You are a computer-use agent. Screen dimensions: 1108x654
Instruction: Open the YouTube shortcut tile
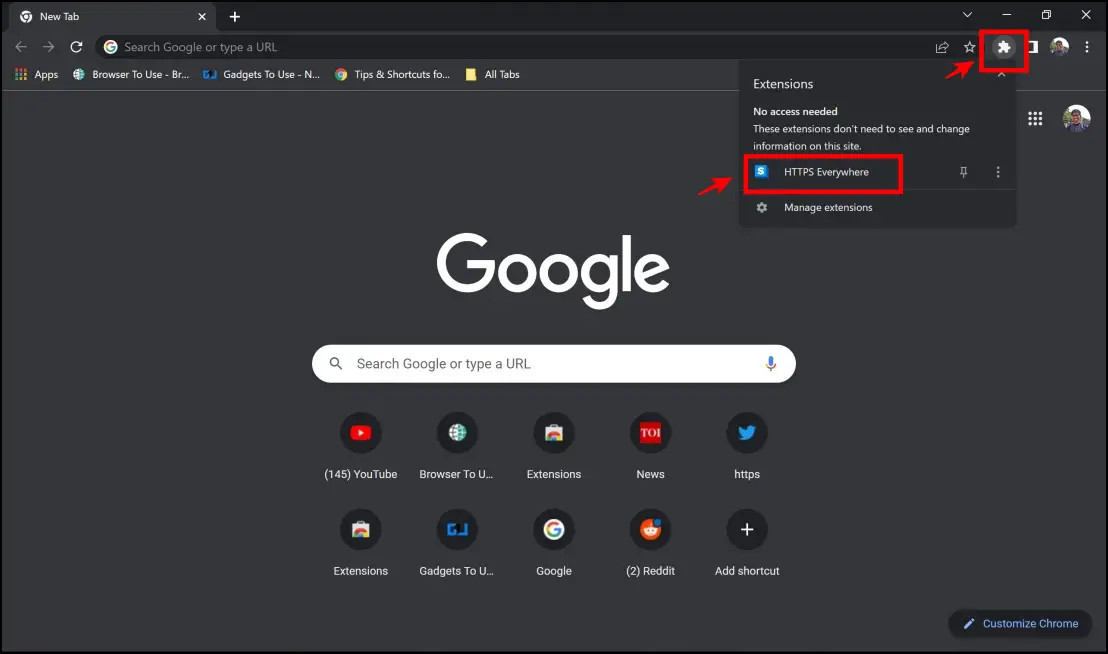360,446
